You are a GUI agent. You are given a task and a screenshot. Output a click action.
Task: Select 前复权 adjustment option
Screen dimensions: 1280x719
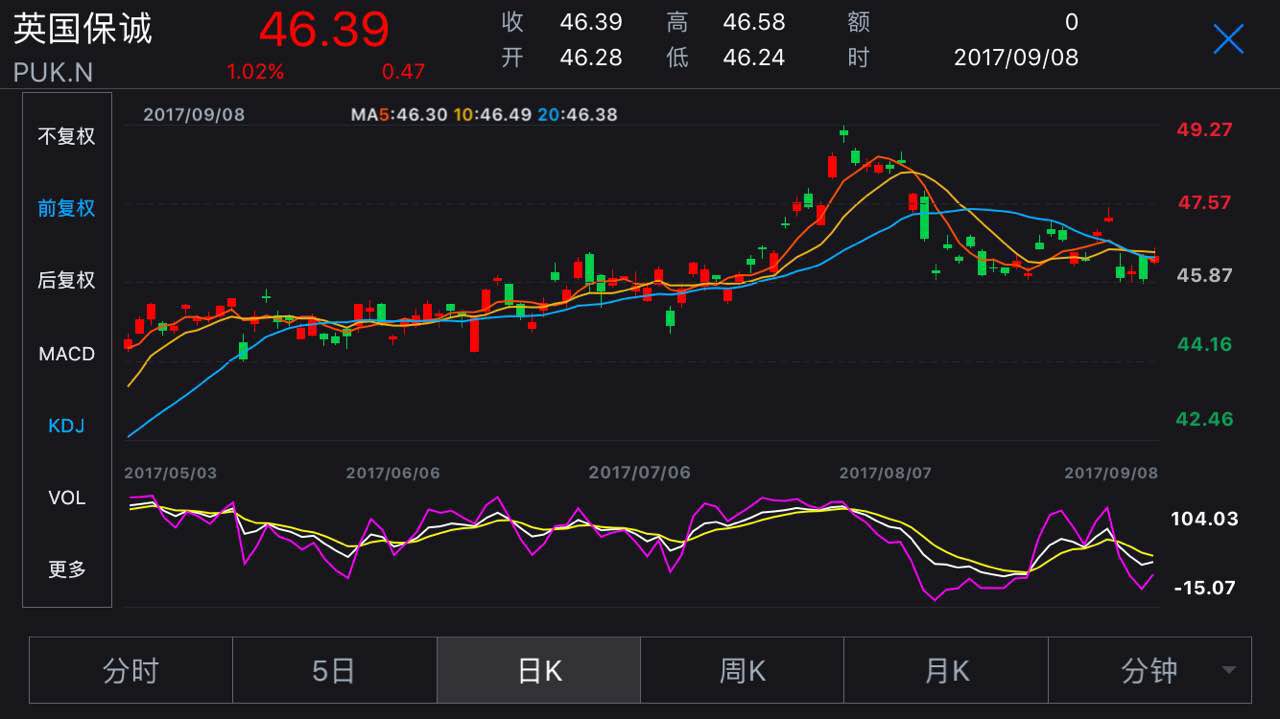pos(67,208)
